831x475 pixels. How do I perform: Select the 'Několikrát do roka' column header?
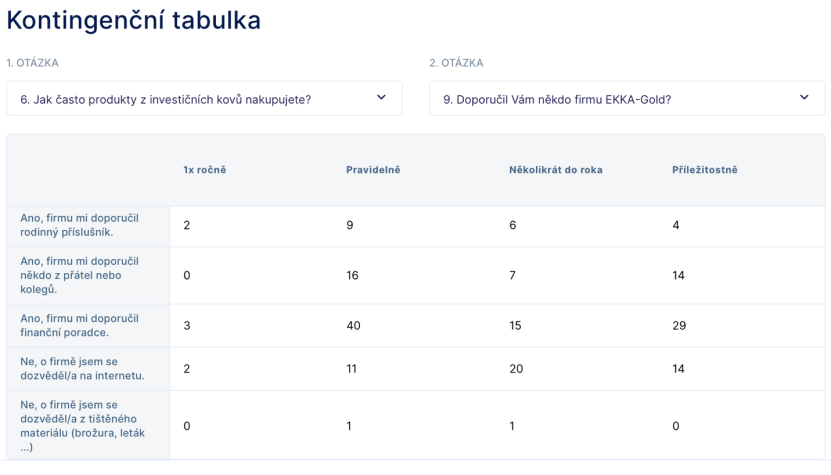(555, 170)
